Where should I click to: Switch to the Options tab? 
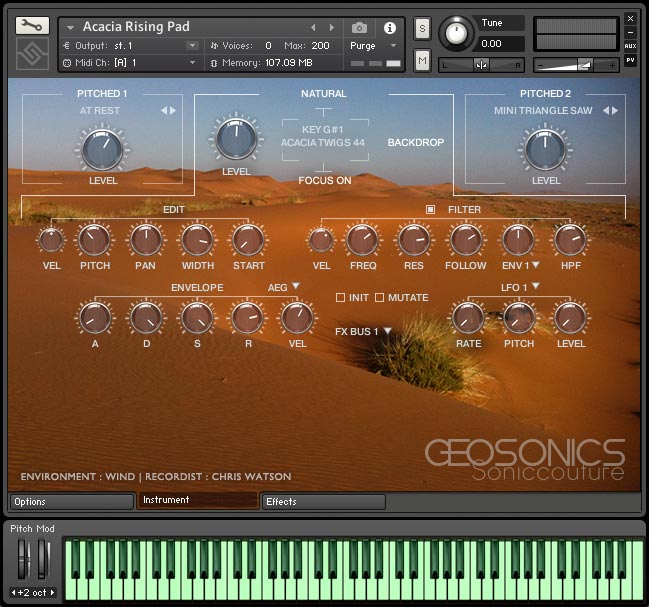pos(72,501)
